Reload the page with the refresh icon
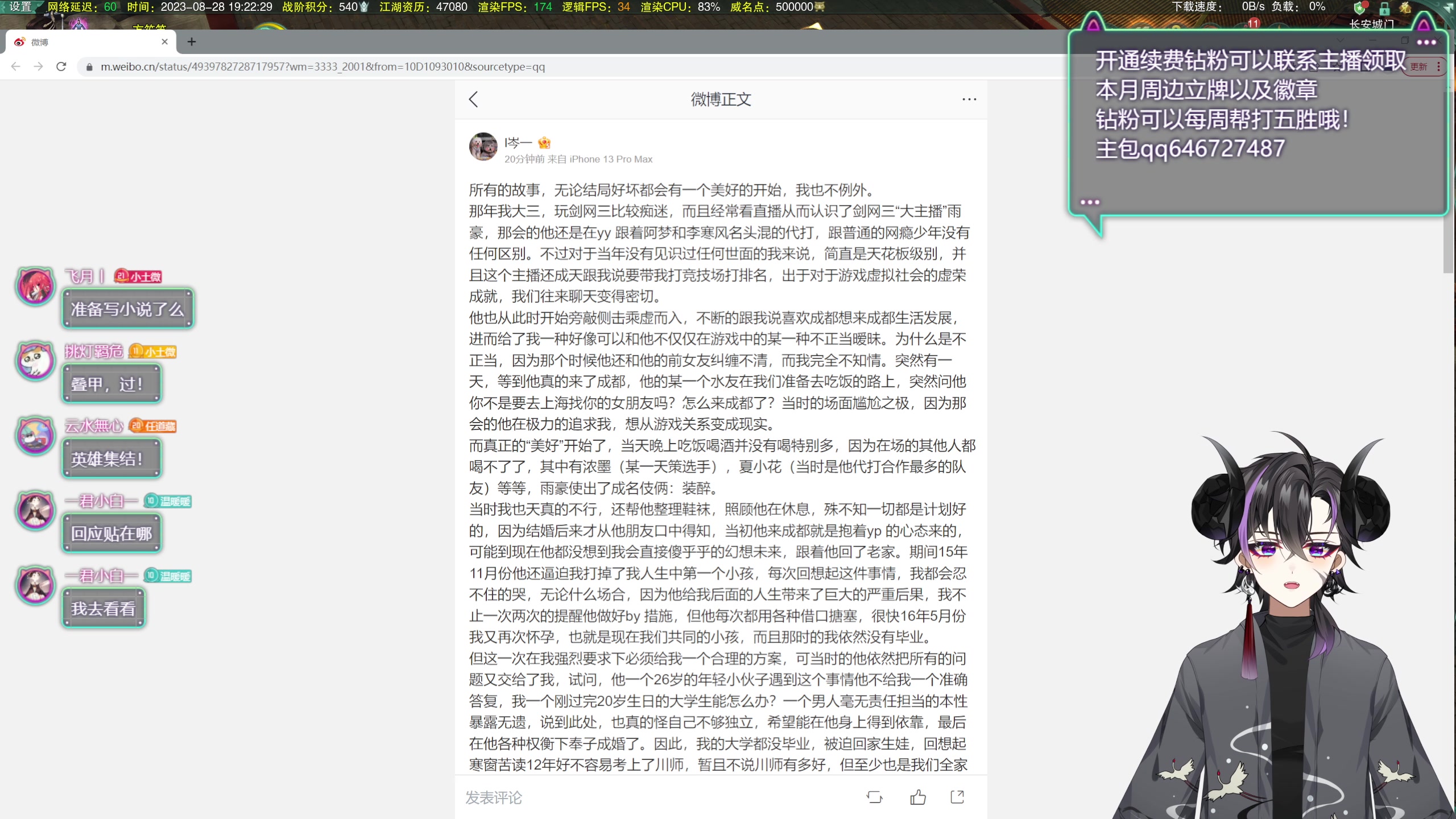 tap(61, 67)
